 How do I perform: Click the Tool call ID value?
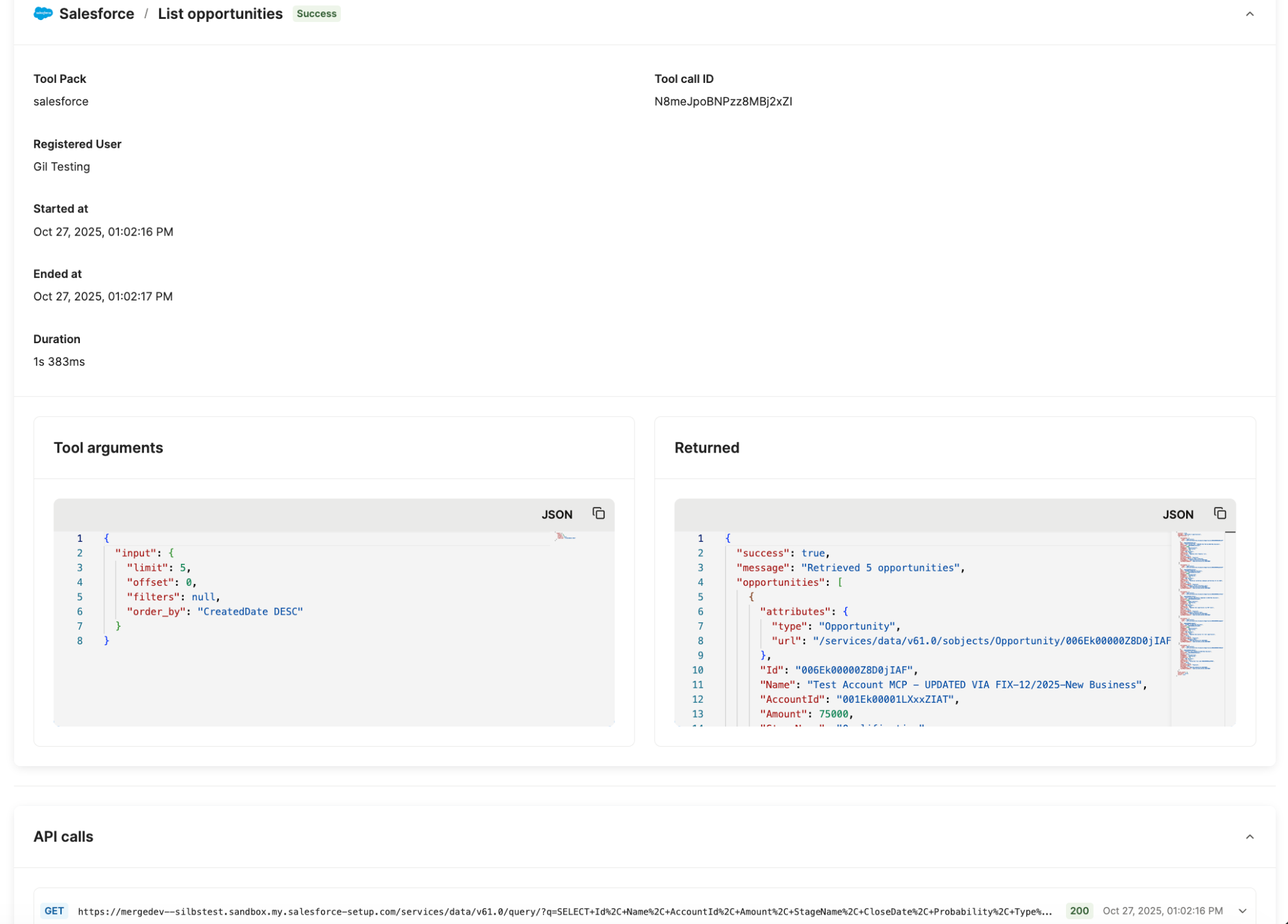point(723,101)
